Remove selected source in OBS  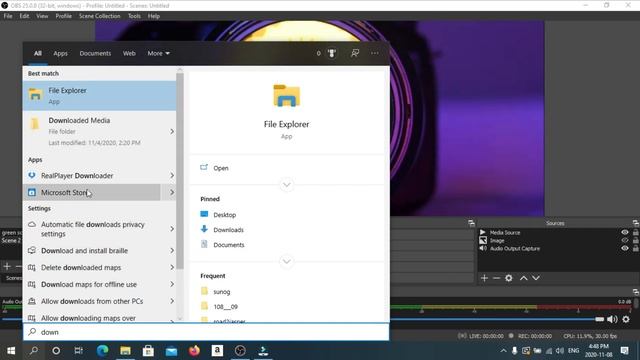pyautogui.click(x=496, y=278)
